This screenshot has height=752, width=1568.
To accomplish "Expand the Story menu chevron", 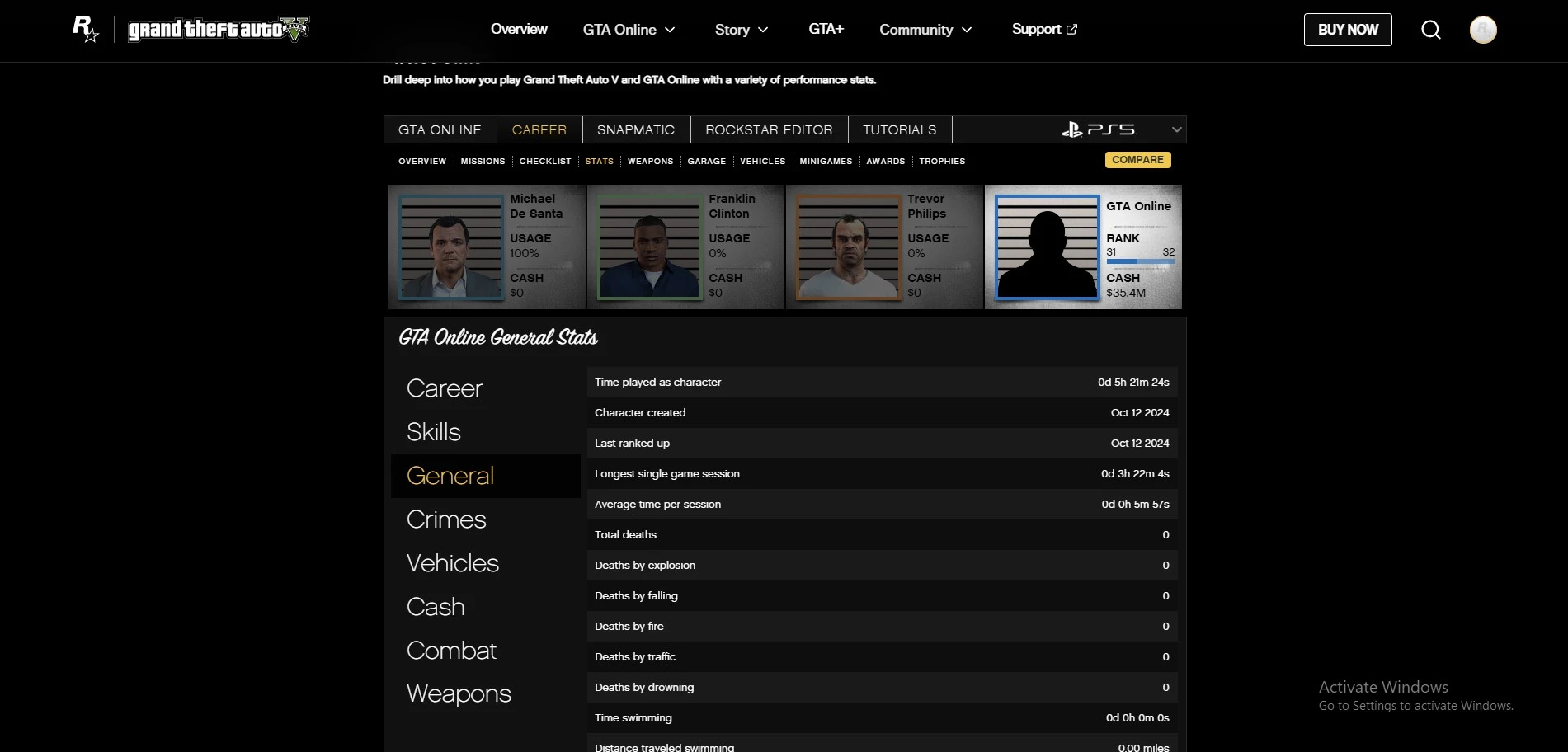I will (763, 30).
